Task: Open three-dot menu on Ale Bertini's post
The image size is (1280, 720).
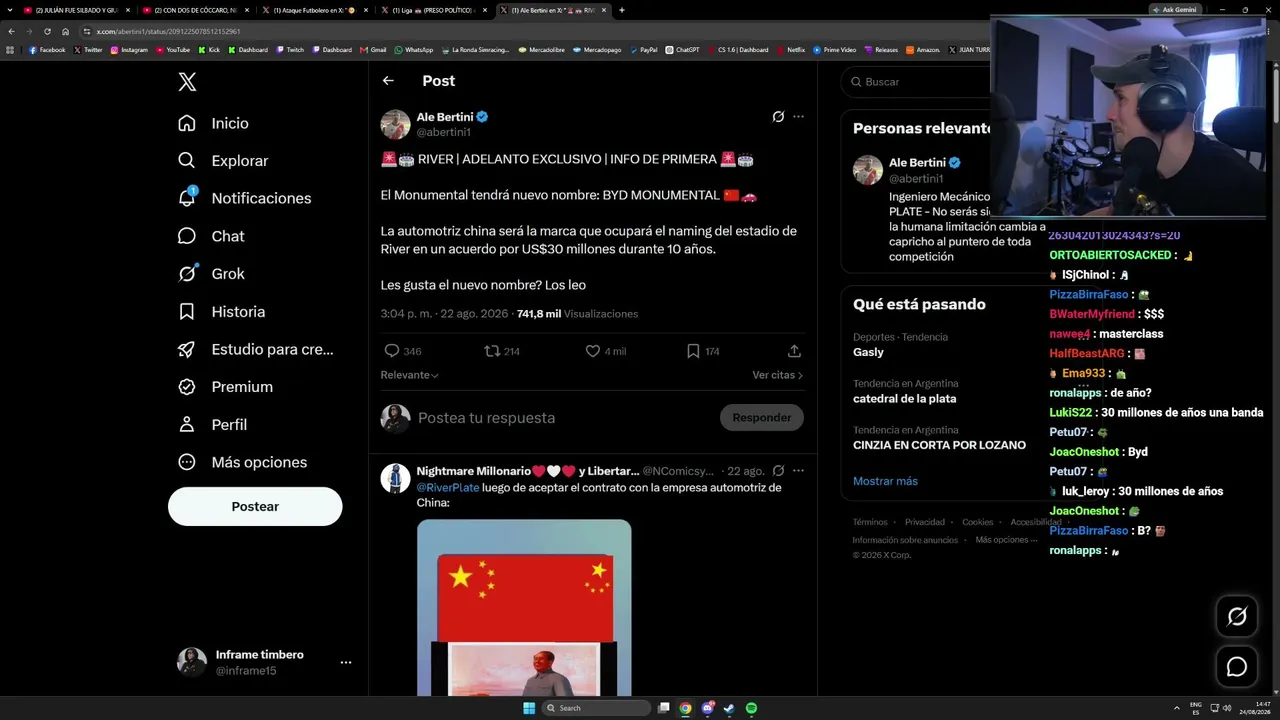Action: coord(798,117)
